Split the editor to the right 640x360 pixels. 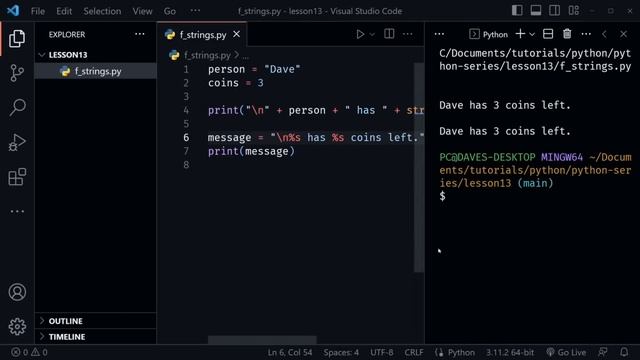389,34
